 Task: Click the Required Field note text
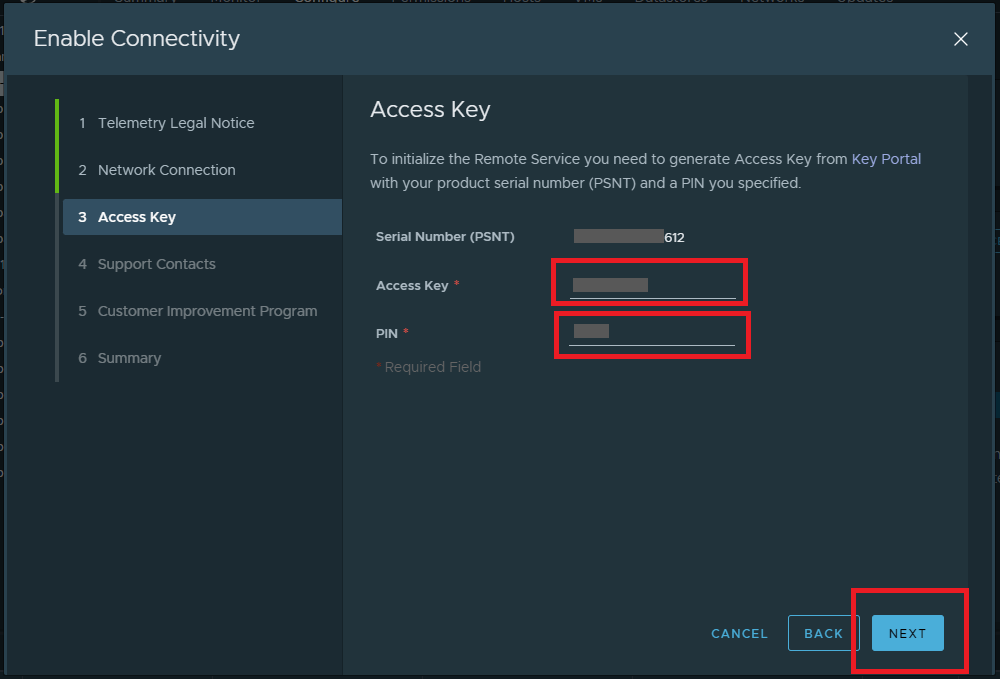click(432, 367)
